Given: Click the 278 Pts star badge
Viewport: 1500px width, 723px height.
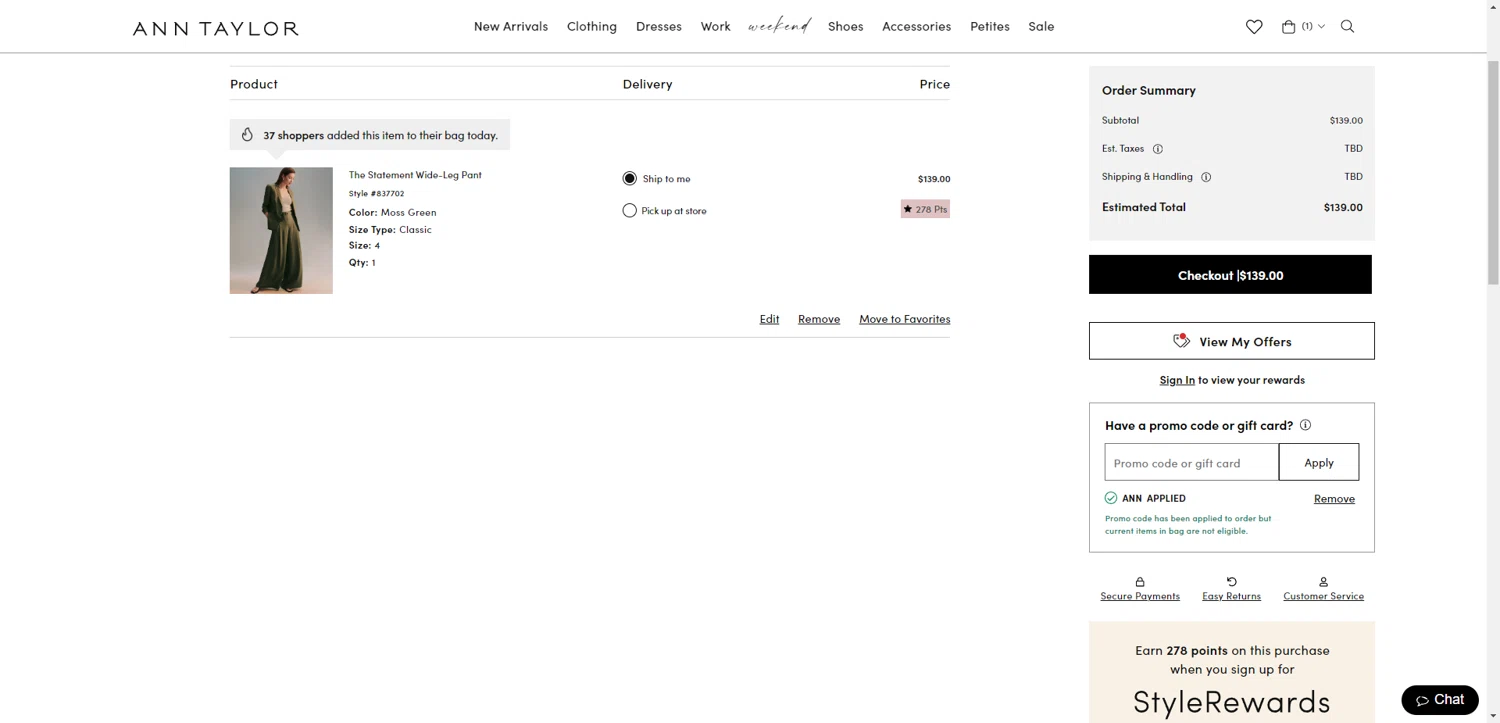Looking at the screenshot, I should (925, 209).
